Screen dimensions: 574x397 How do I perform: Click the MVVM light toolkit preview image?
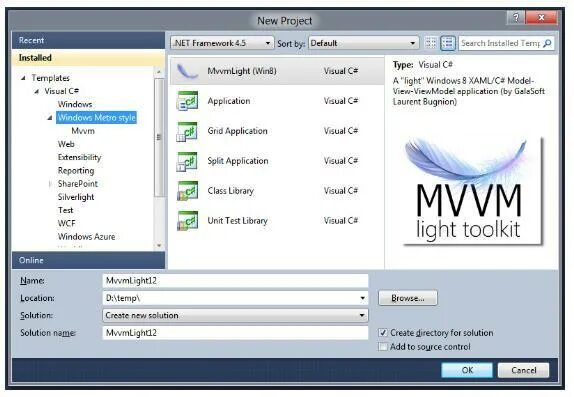pyautogui.click(x=472, y=190)
